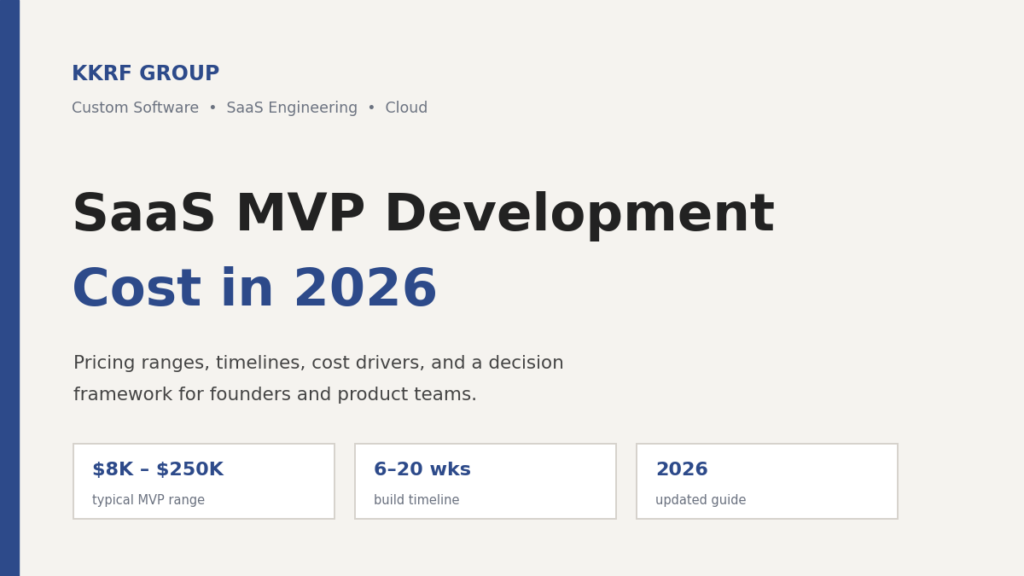Click the typical MVP range caption

(148, 500)
